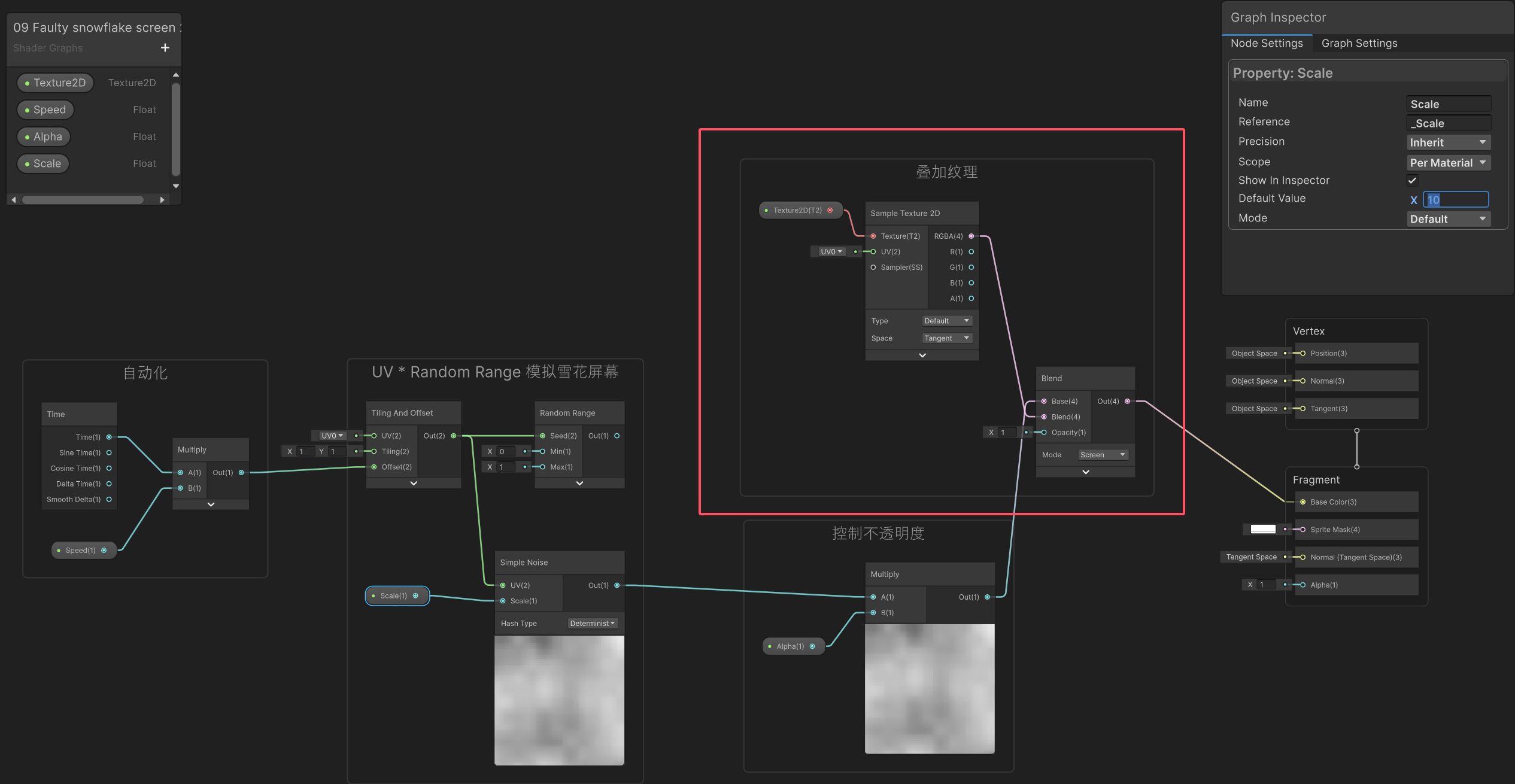Collapse Sample Texture 2D preview chevron
Image resolution: width=1515 pixels, height=784 pixels.
coord(922,355)
